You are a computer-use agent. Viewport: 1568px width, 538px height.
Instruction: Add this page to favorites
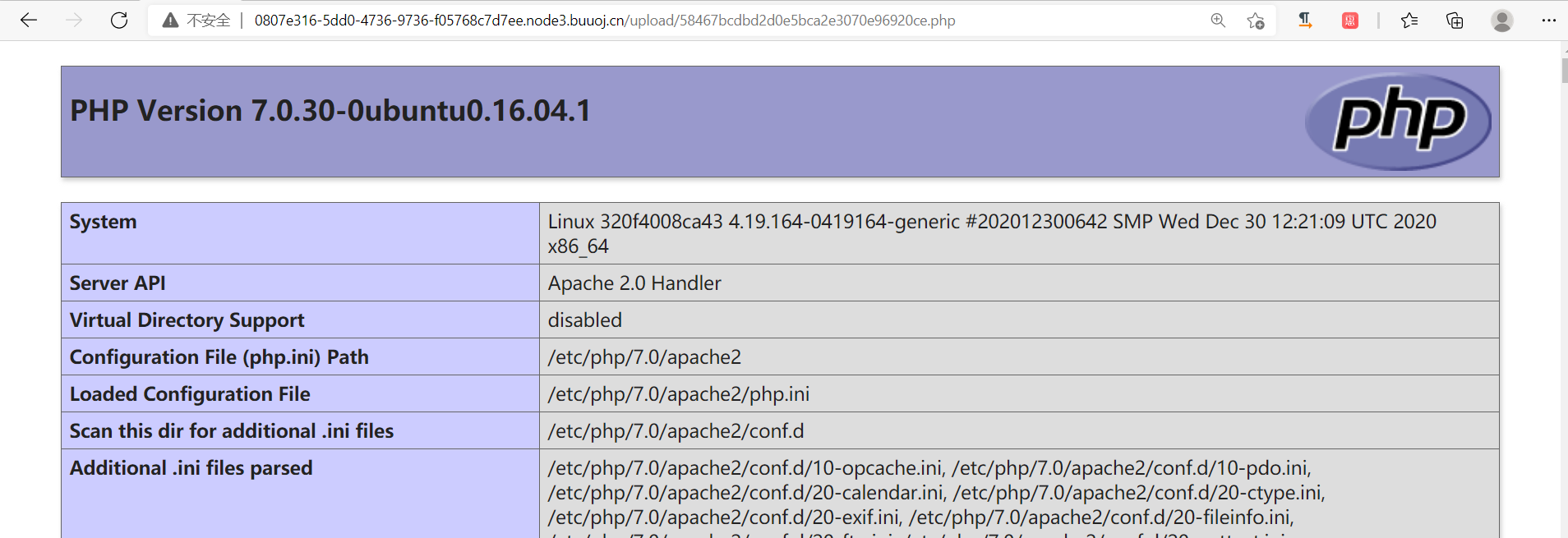pyautogui.click(x=1255, y=21)
